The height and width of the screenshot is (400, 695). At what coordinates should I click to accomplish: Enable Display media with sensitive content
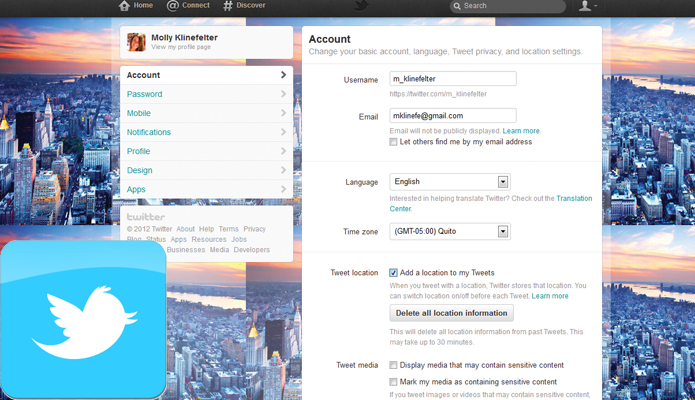(393, 365)
